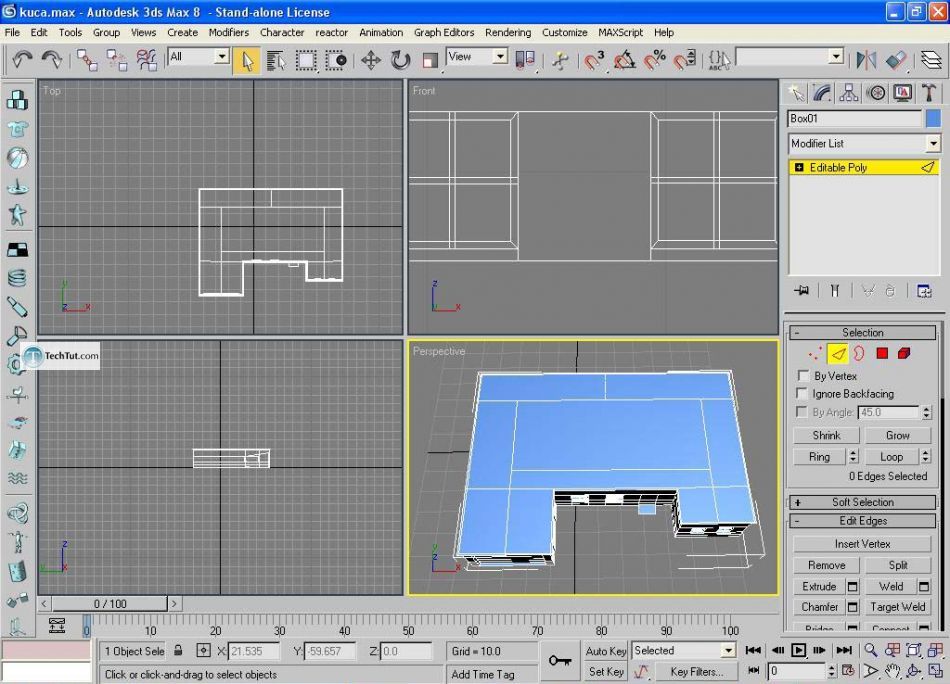Viewport: 950px width, 684px height.
Task: Open the Selected key filter dropdown
Action: pyautogui.click(x=728, y=651)
